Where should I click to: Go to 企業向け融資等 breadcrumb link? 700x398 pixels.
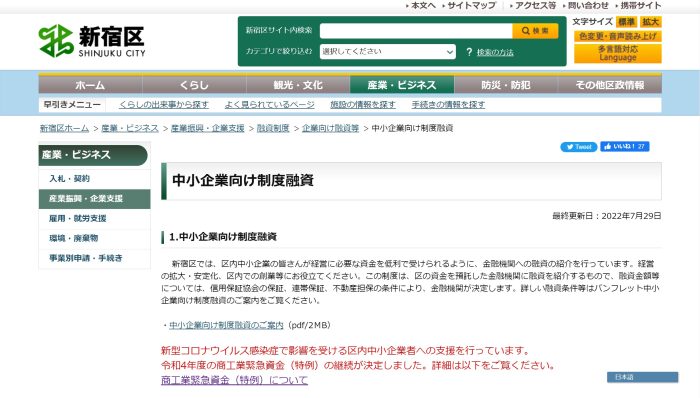click(330, 128)
